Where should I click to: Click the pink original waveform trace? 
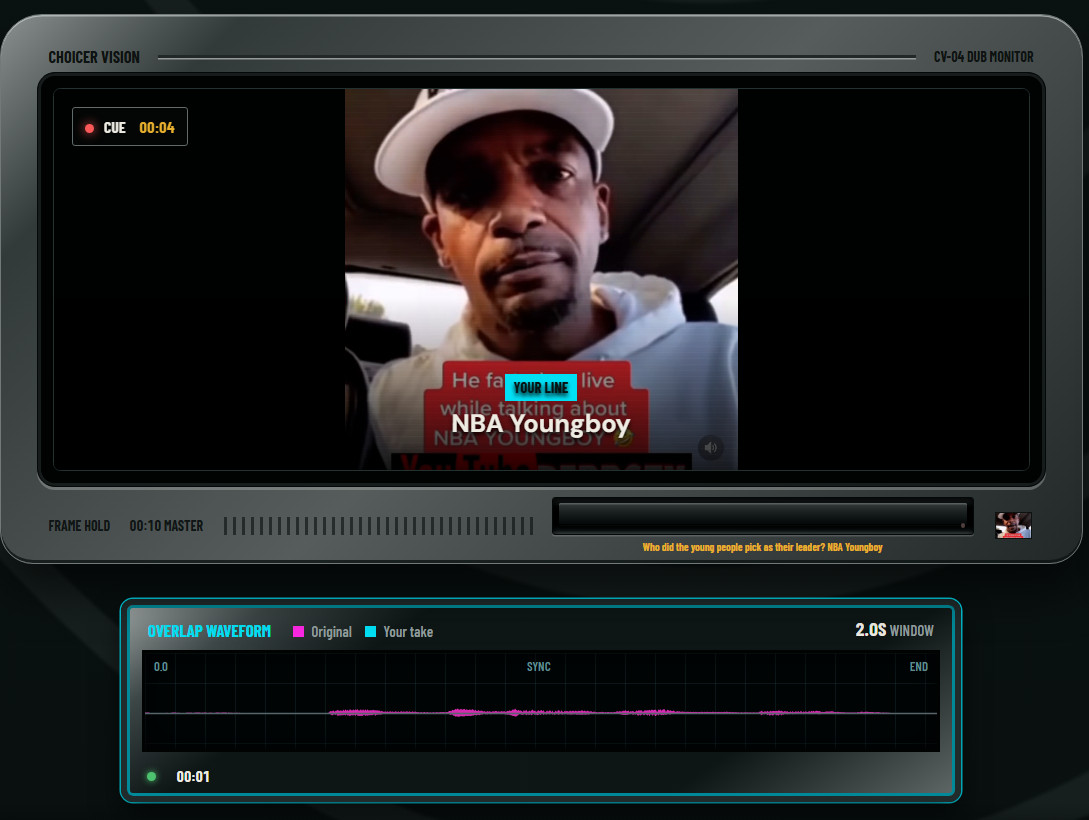542,712
